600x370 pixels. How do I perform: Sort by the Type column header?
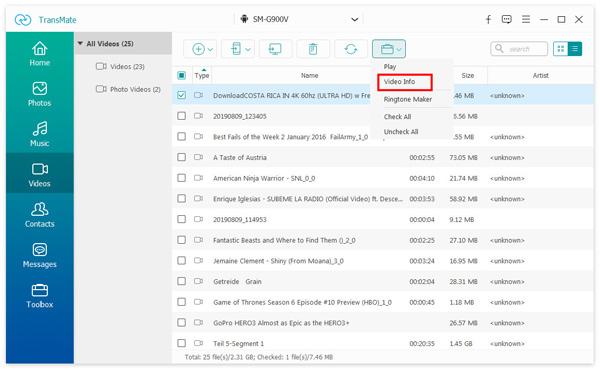202,75
